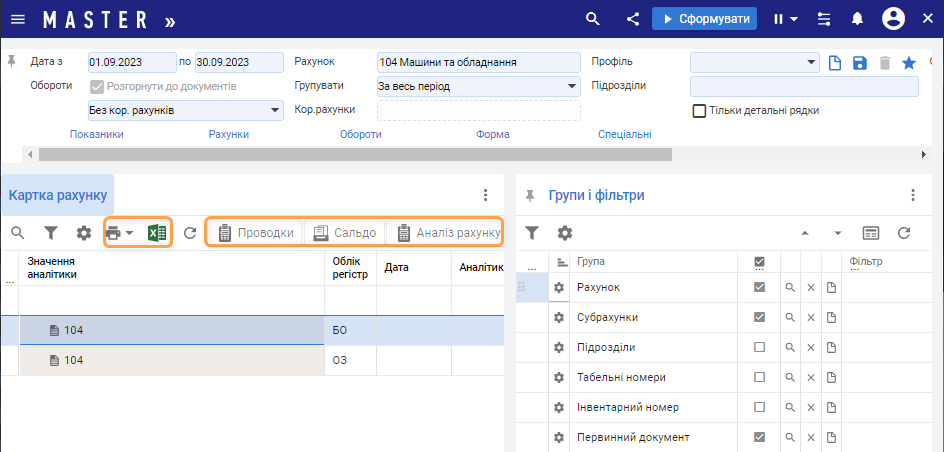Refresh the Картка рахунку table
This screenshot has height=452, width=944.
[190, 233]
